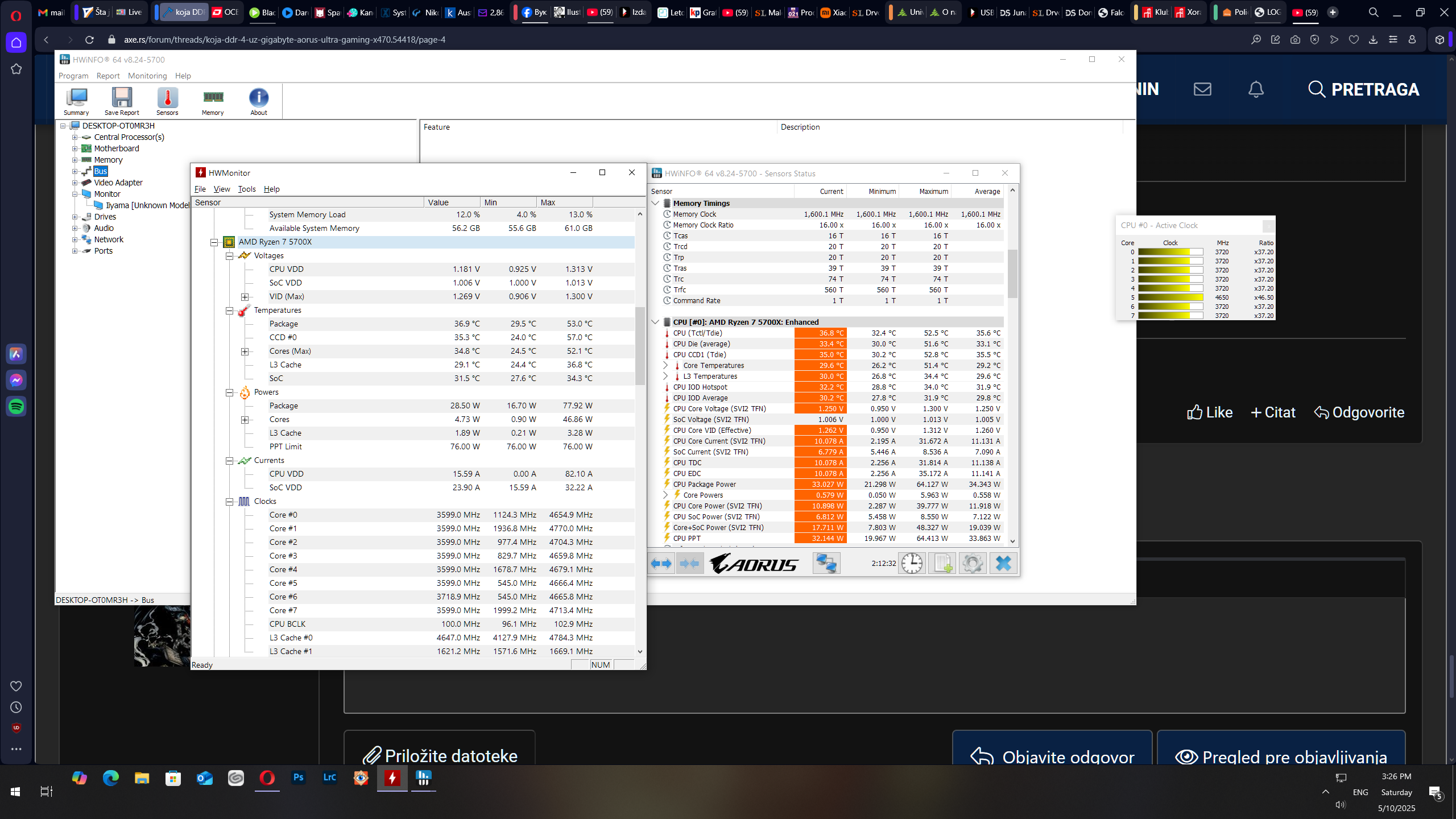
Task: Click log sensors to file icon
Action: 942,564
